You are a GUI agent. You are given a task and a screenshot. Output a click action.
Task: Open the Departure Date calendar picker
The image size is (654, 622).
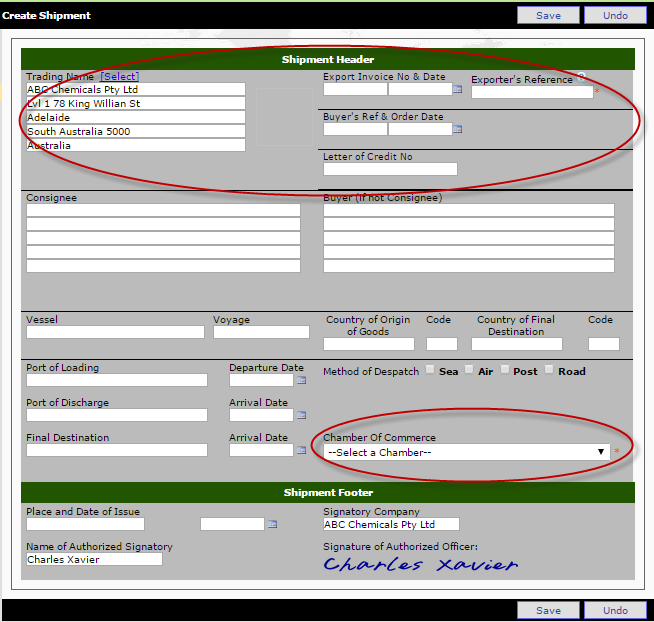pyautogui.click(x=301, y=380)
